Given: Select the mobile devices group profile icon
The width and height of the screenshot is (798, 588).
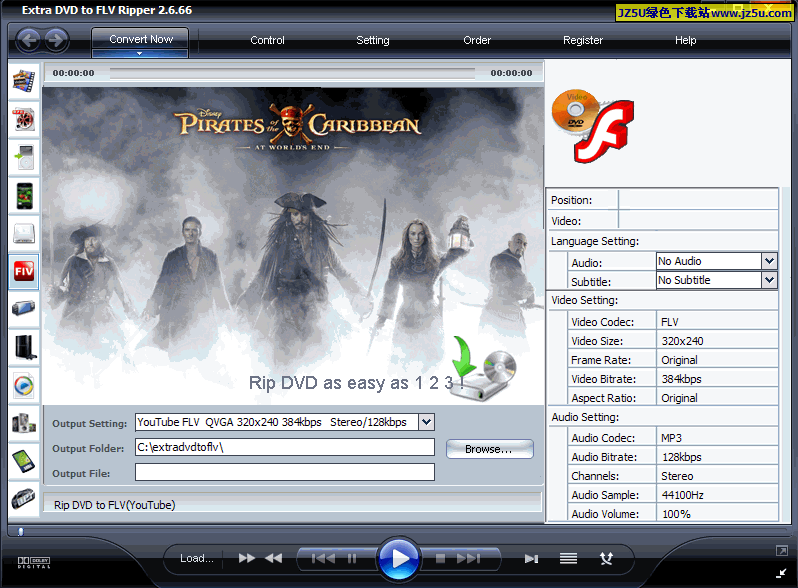Looking at the screenshot, I should (23, 423).
